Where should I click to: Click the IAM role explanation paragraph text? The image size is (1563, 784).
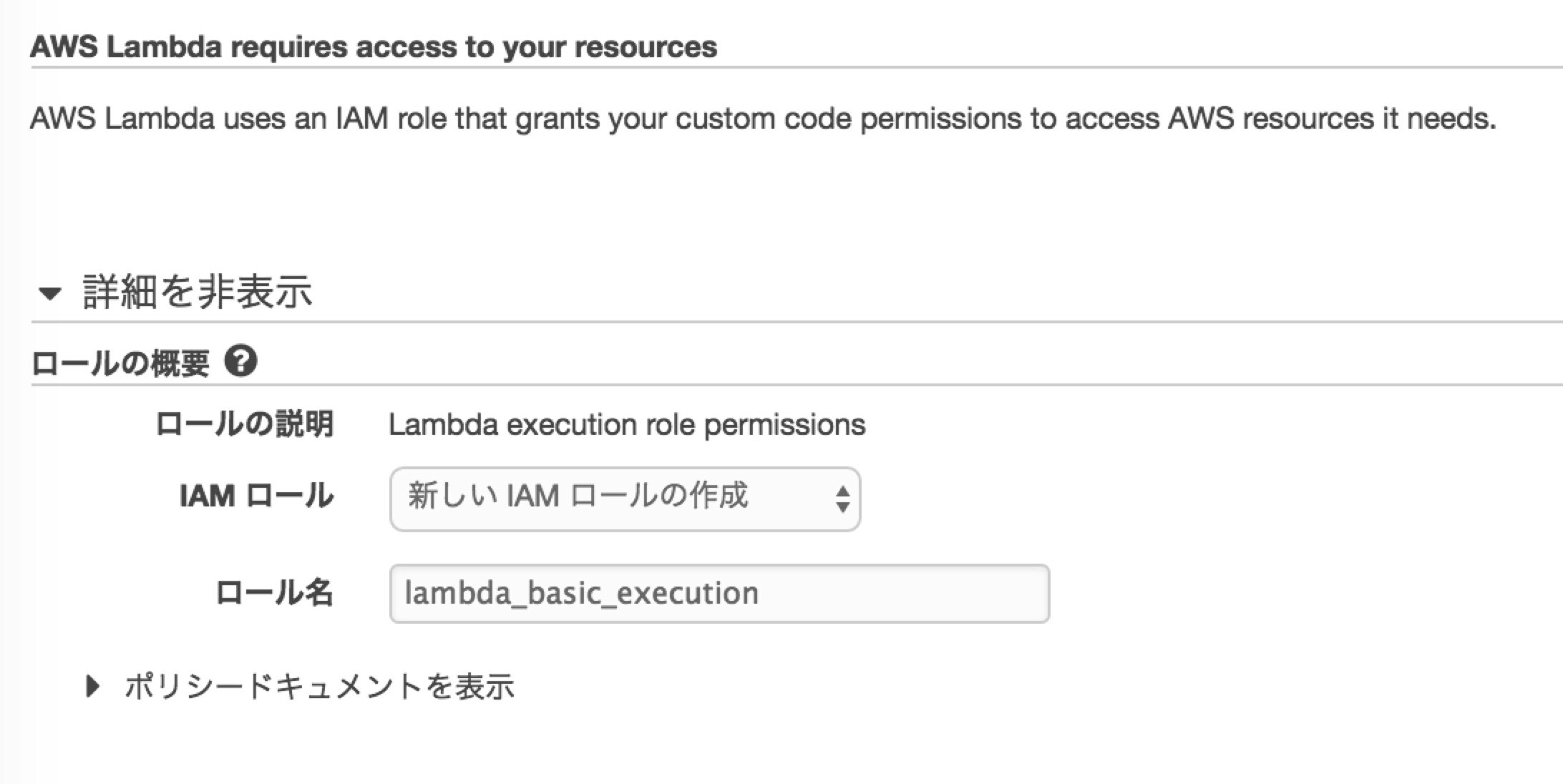point(763,119)
